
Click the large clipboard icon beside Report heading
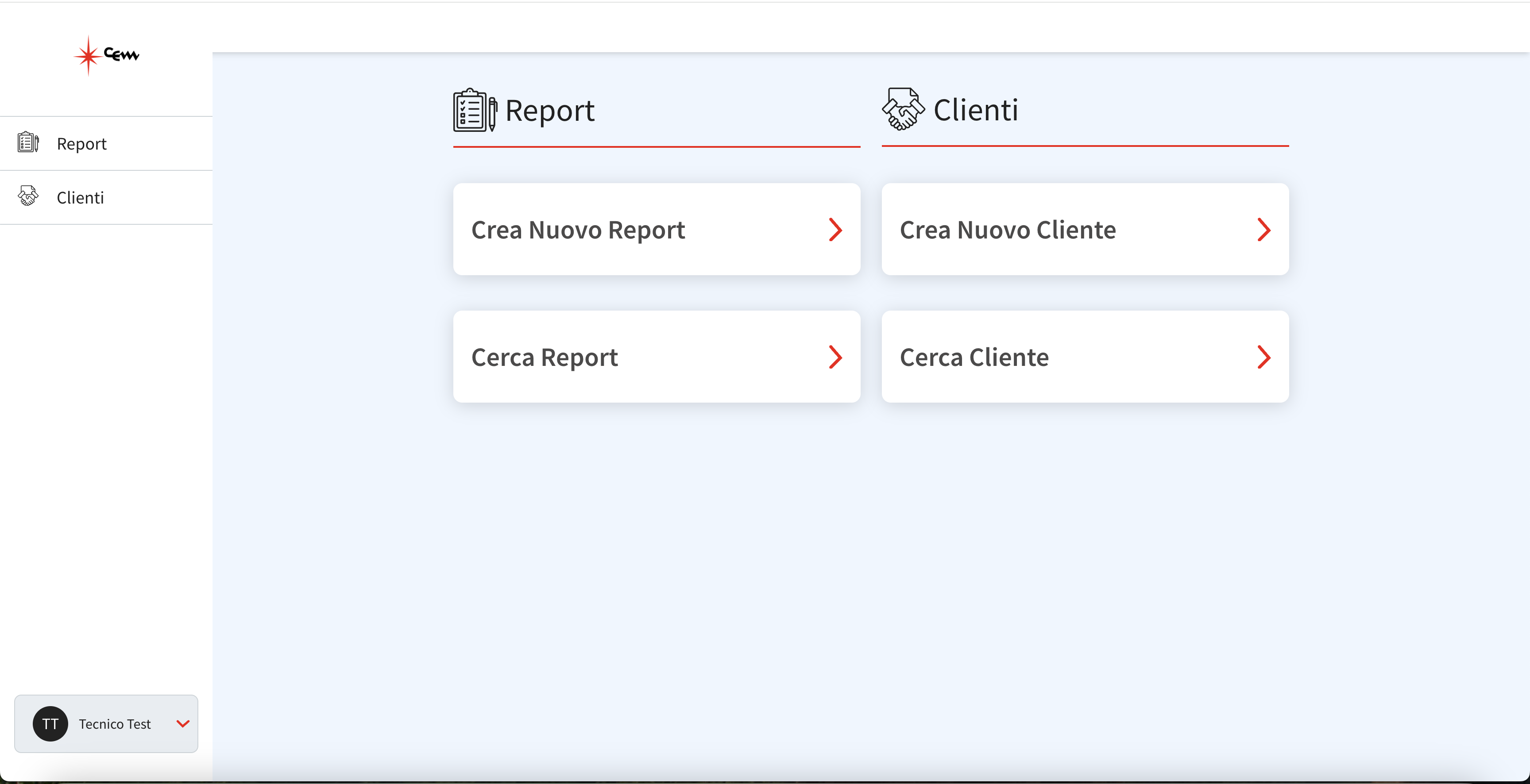[475, 110]
